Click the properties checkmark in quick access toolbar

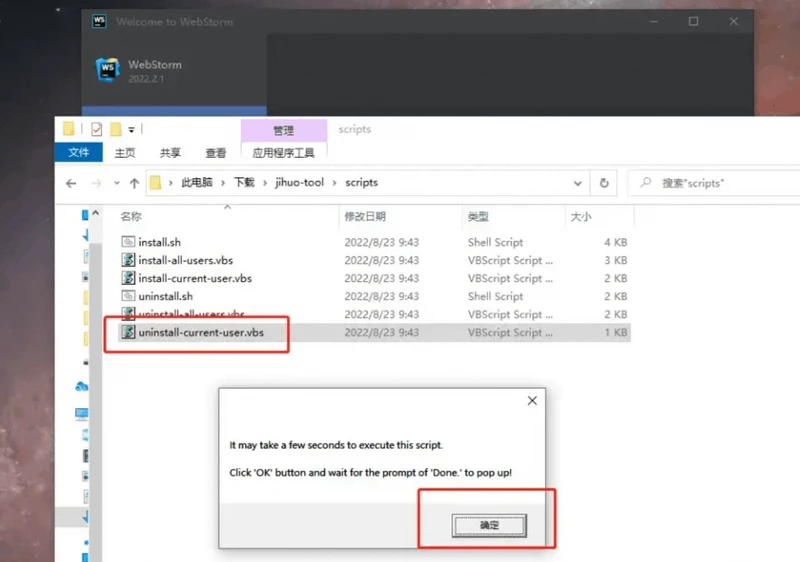click(96, 129)
